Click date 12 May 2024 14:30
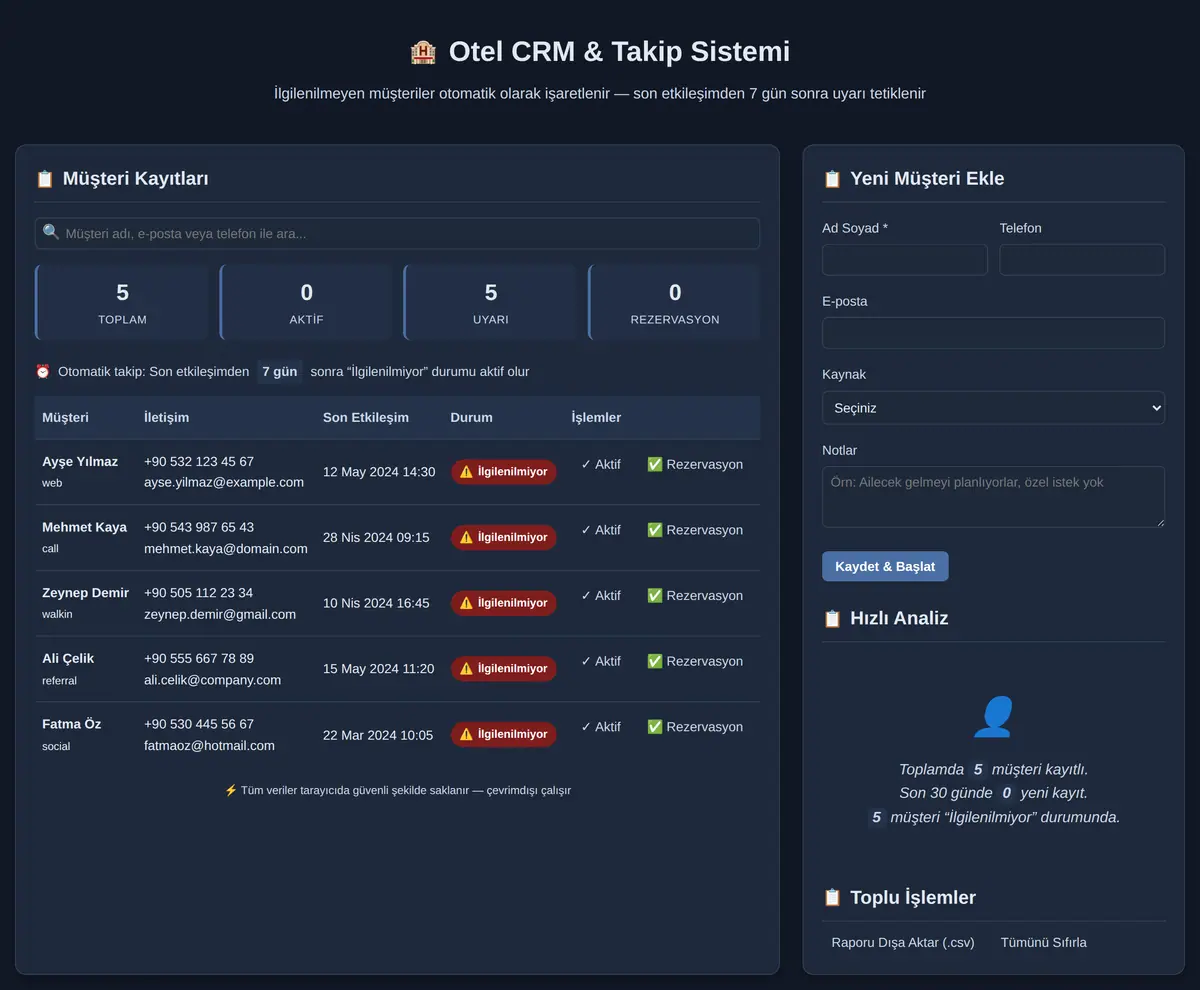Screen dimensions: 1200x990 379,472
